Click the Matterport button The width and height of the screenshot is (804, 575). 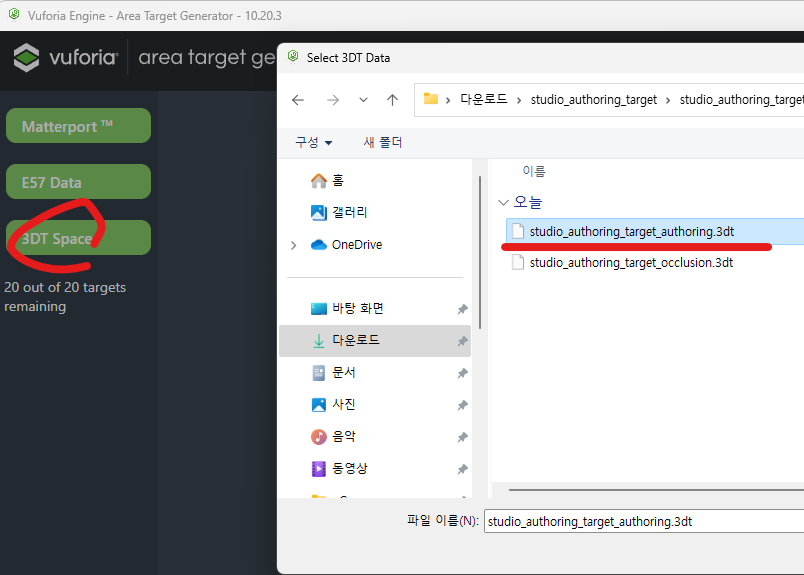pyautogui.click(x=78, y=126)
